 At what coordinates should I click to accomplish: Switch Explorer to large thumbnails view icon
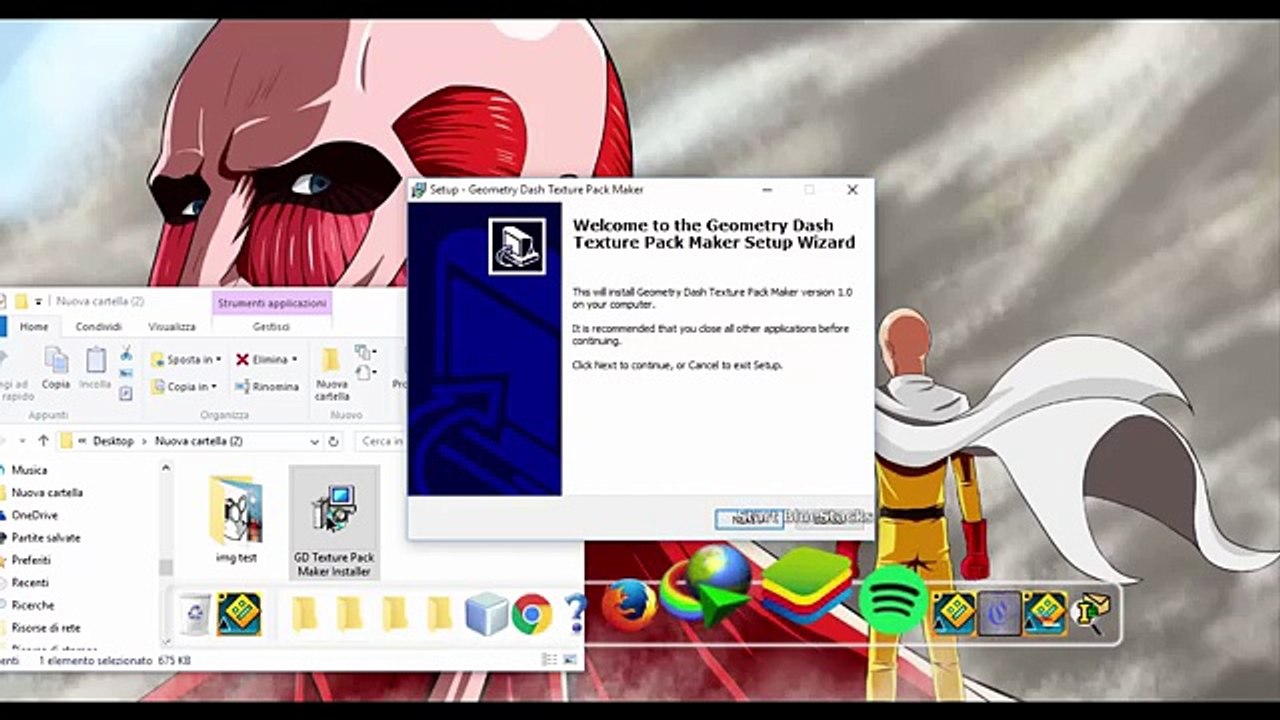point(570,660)
